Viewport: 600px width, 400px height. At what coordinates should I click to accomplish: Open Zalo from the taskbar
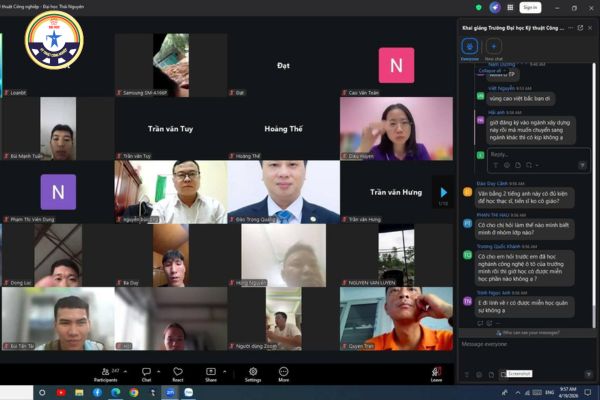tap(188, 392)
